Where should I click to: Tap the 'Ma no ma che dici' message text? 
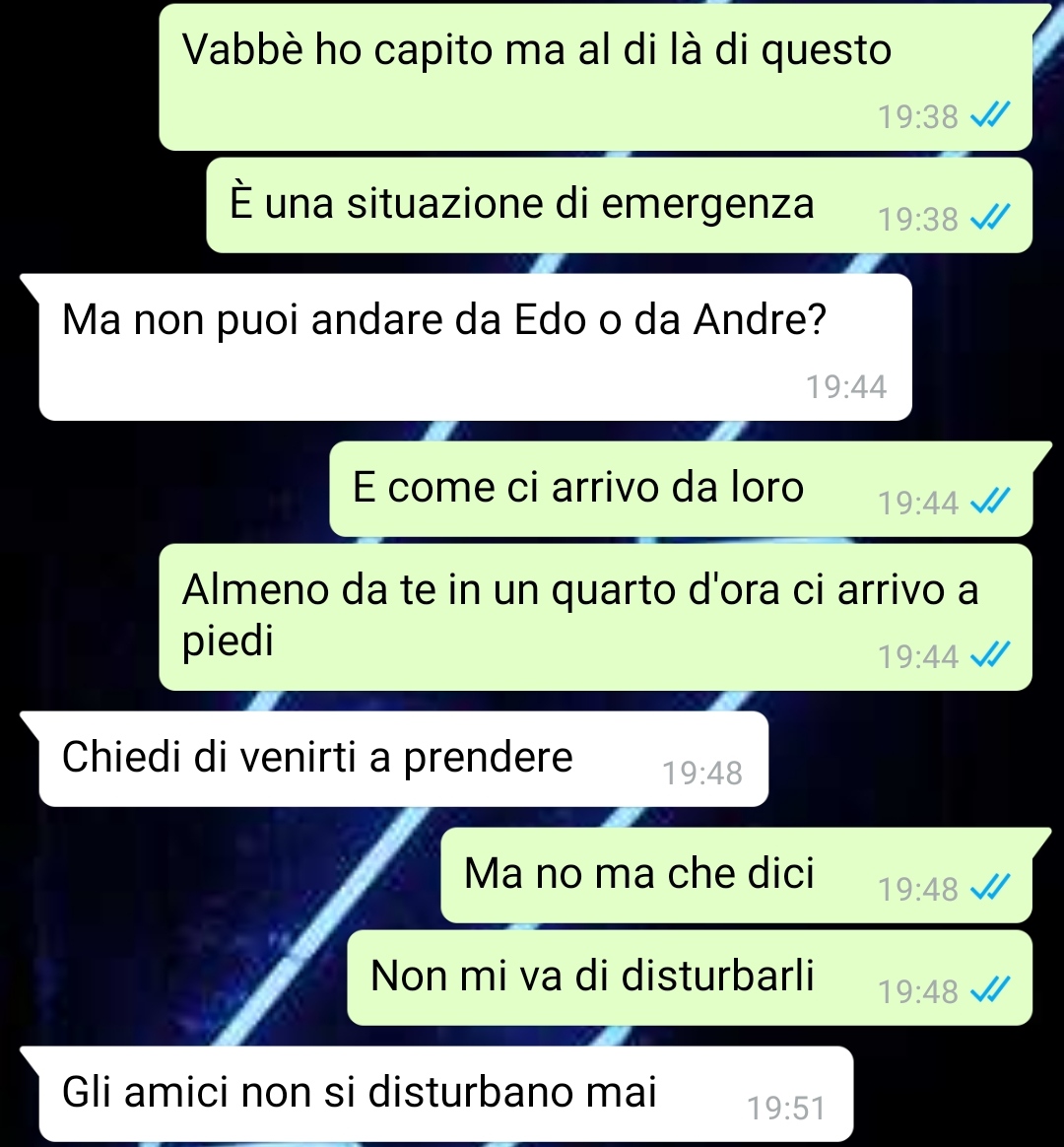(x=638, y=873)
